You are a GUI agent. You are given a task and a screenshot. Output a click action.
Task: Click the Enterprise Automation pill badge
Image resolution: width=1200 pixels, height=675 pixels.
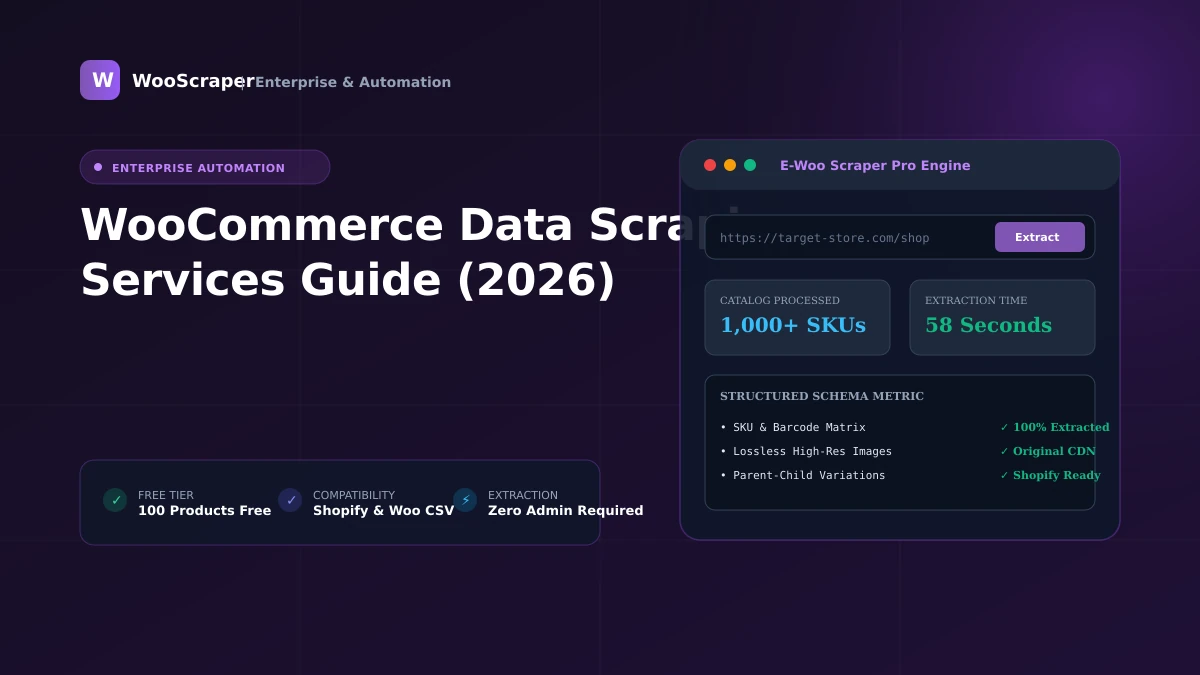(x=205, y=167)
